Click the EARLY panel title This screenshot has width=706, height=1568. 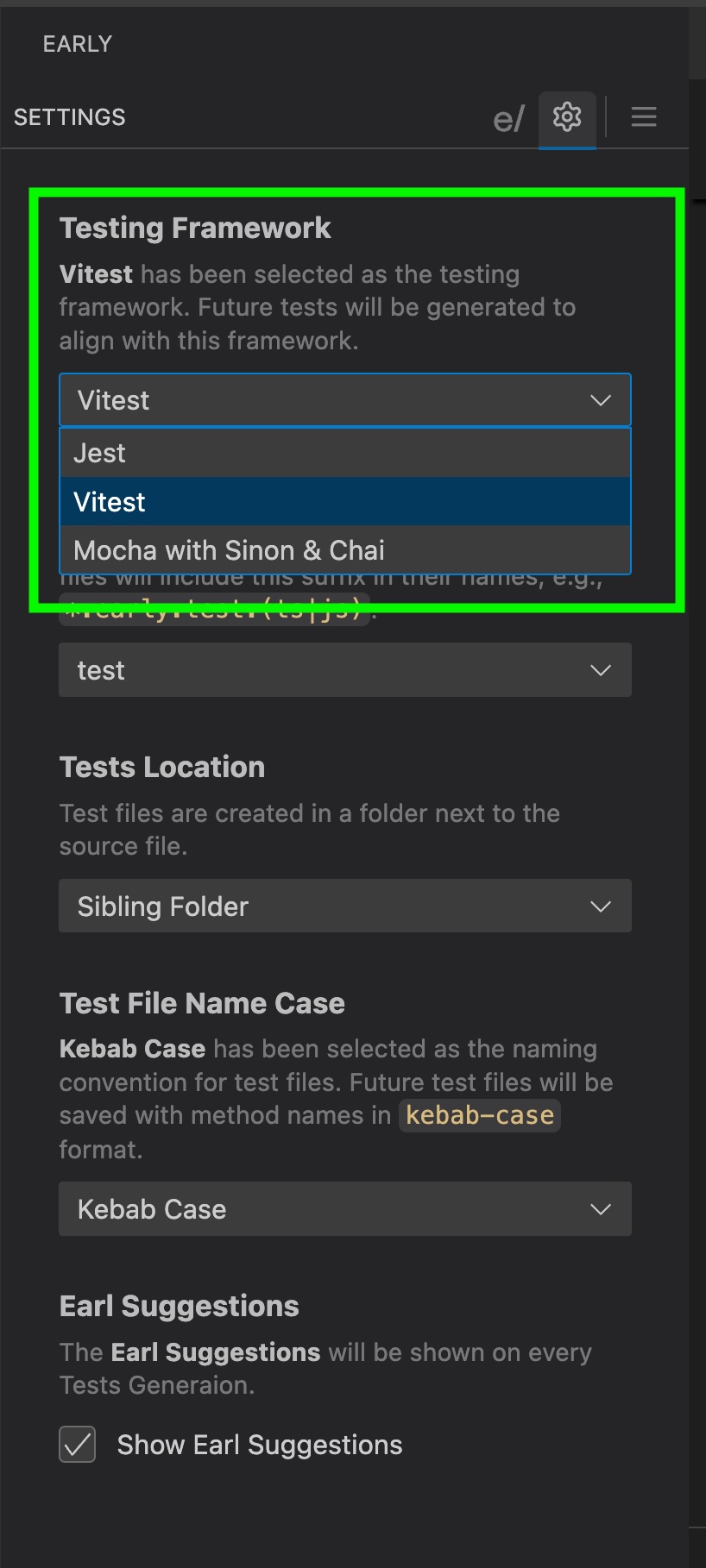point(77,44)
